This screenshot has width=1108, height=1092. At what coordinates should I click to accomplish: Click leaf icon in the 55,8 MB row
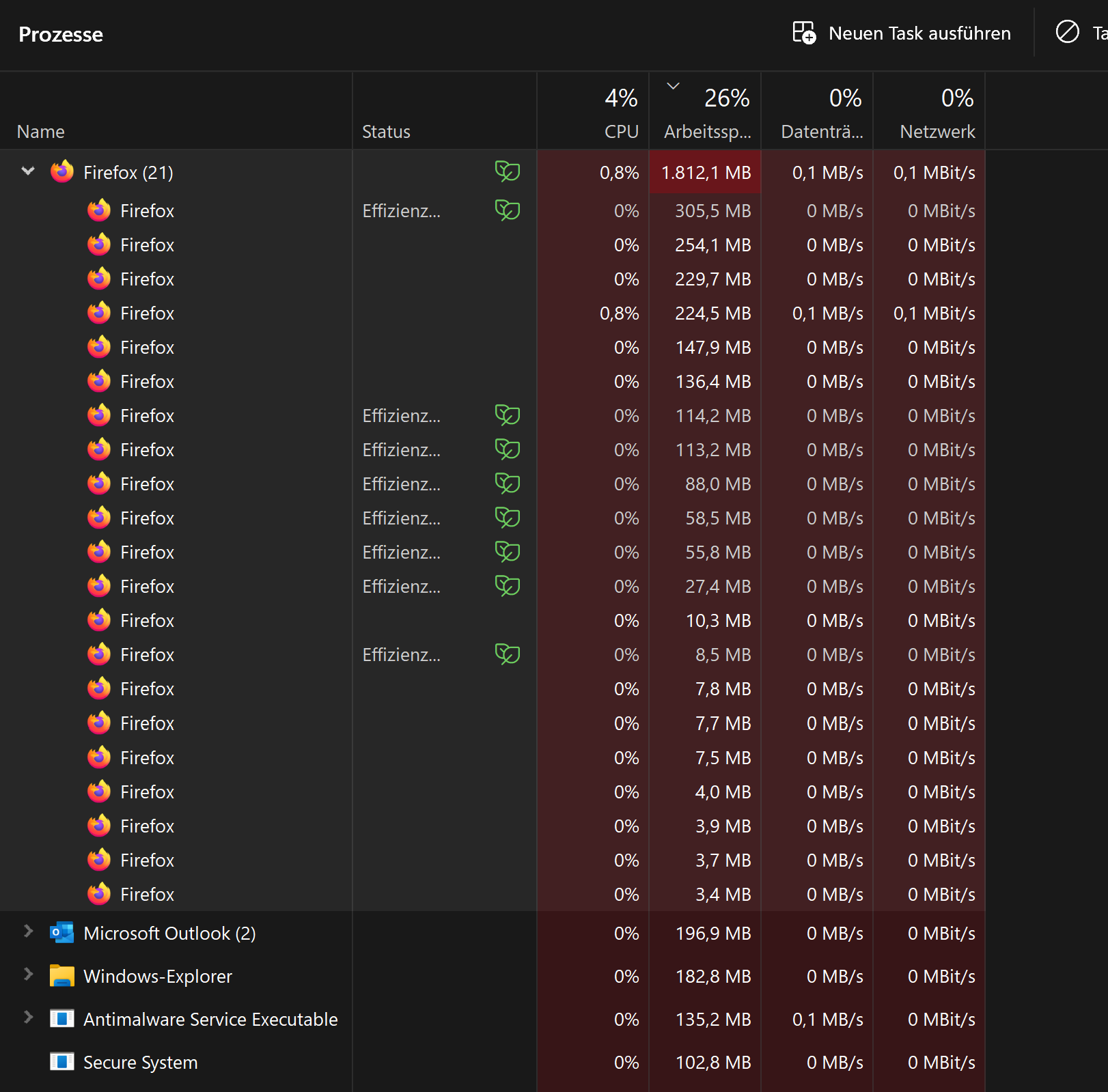[508, 552]
